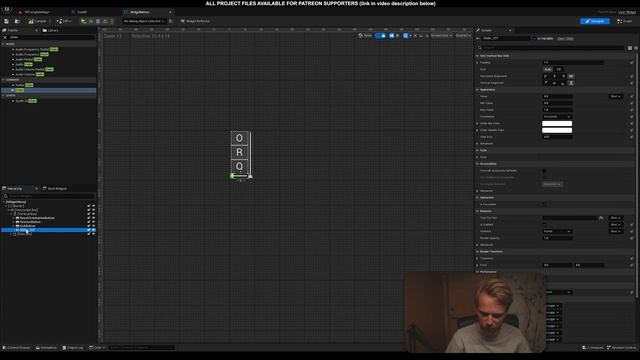Collapse the Audio category in palette
Image resolution: width=640 pixels, height=360 pixels.
tap(4, 44)
